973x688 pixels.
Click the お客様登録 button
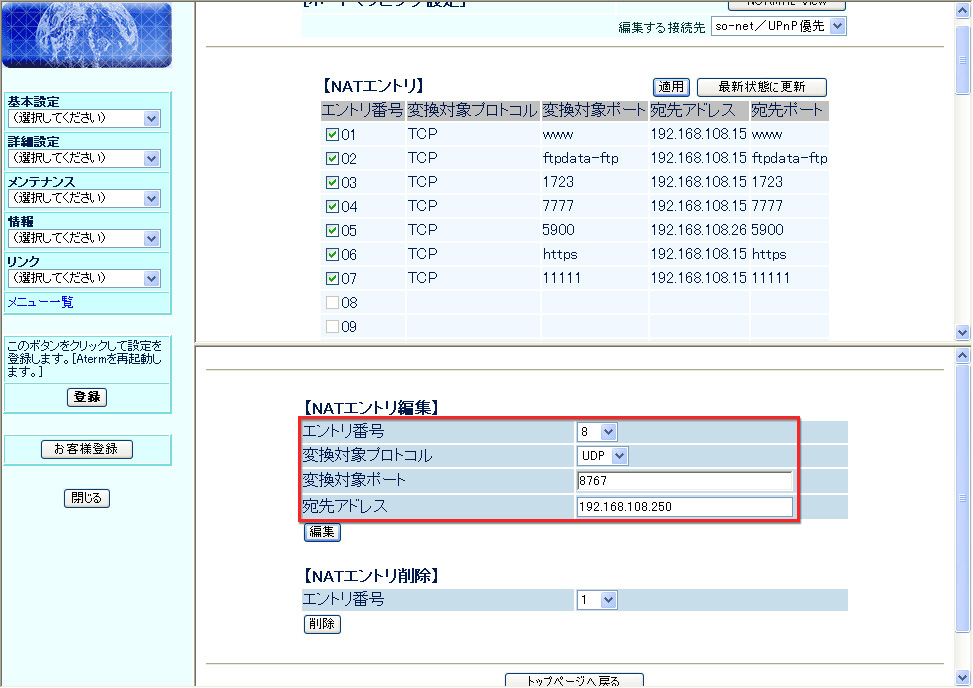coord(87,449)
